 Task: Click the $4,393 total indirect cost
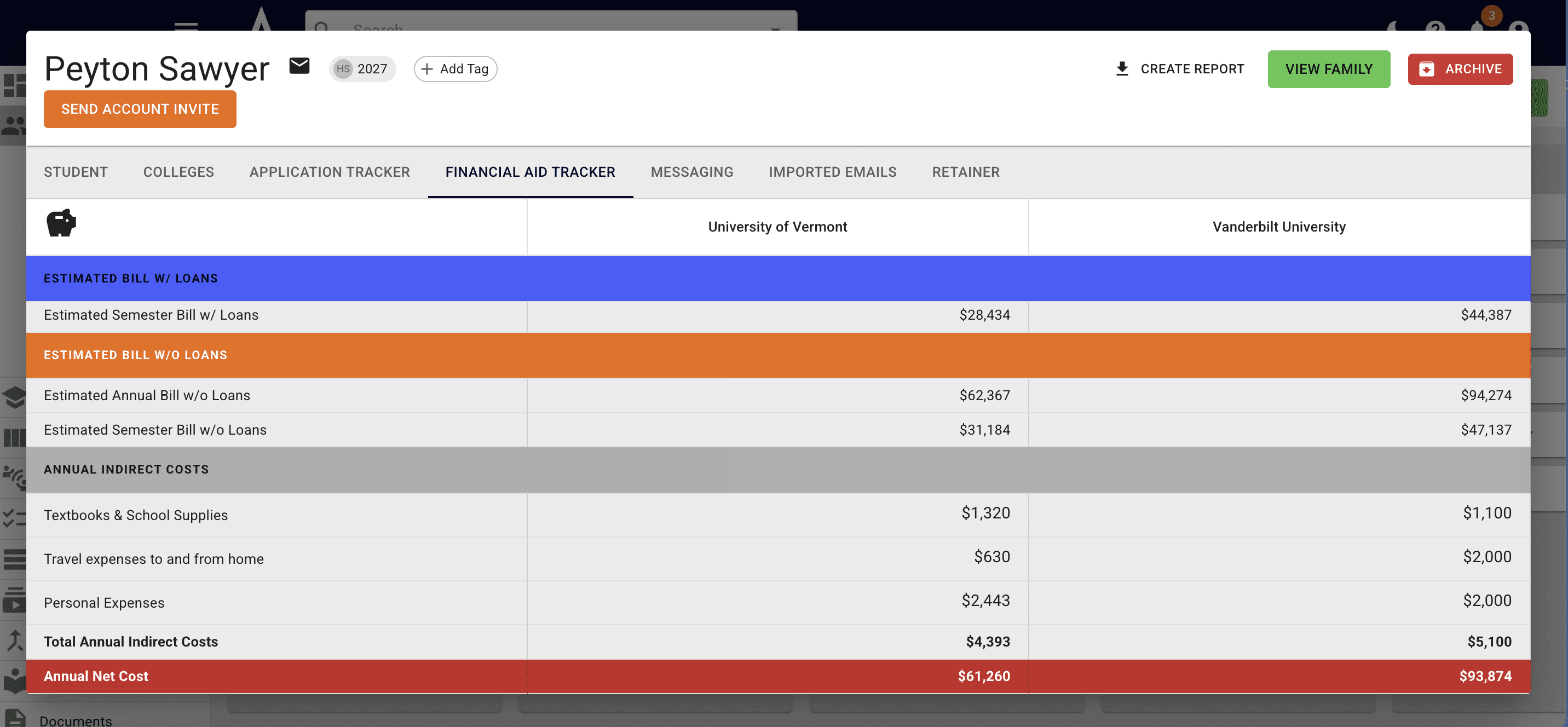[x=988, y=642]
